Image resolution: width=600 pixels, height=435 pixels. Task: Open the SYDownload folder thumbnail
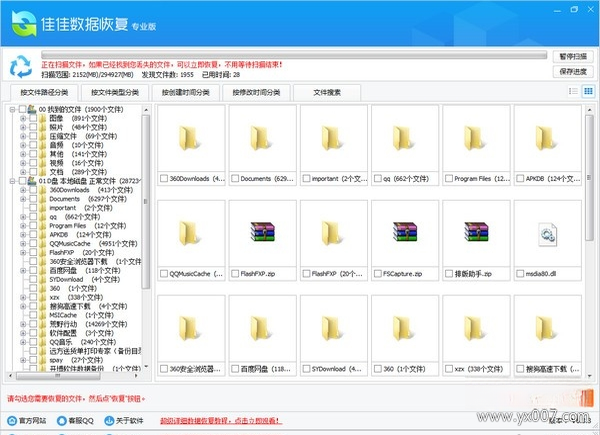tap(332, 328)
